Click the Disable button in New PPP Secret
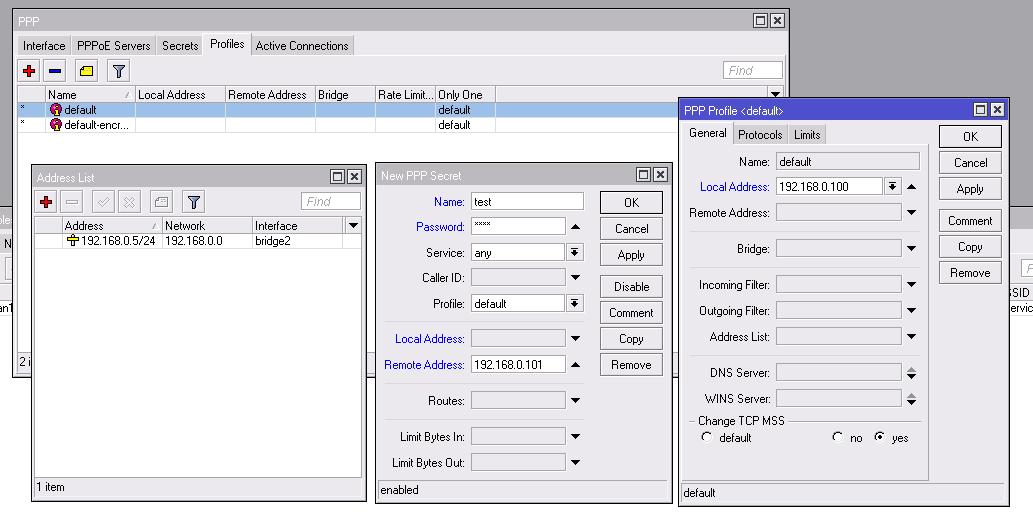This screenshot has width=1033, height=521. [x=631, y=287]
